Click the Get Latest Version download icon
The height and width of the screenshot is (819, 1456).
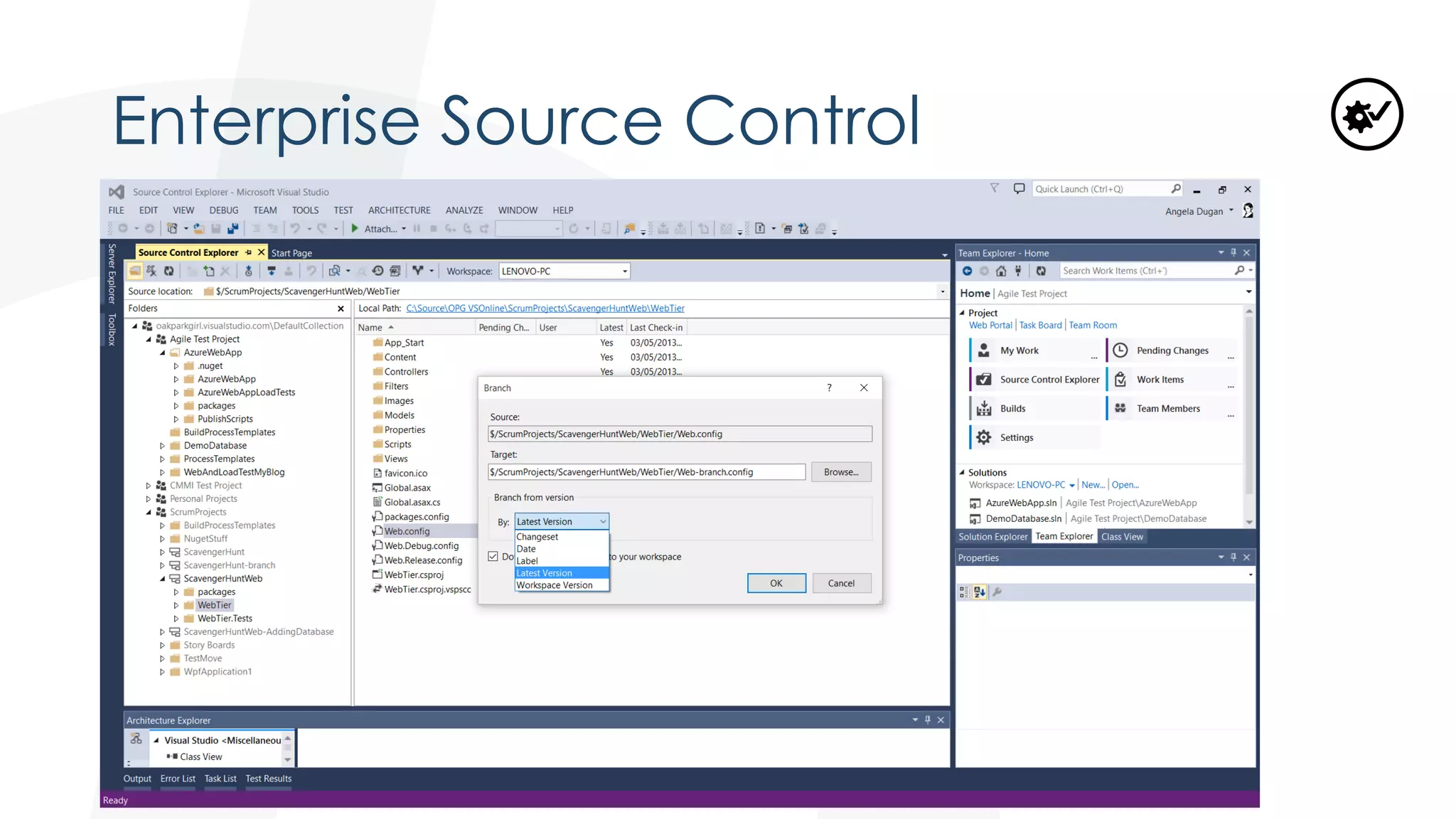tap(272, 271)
